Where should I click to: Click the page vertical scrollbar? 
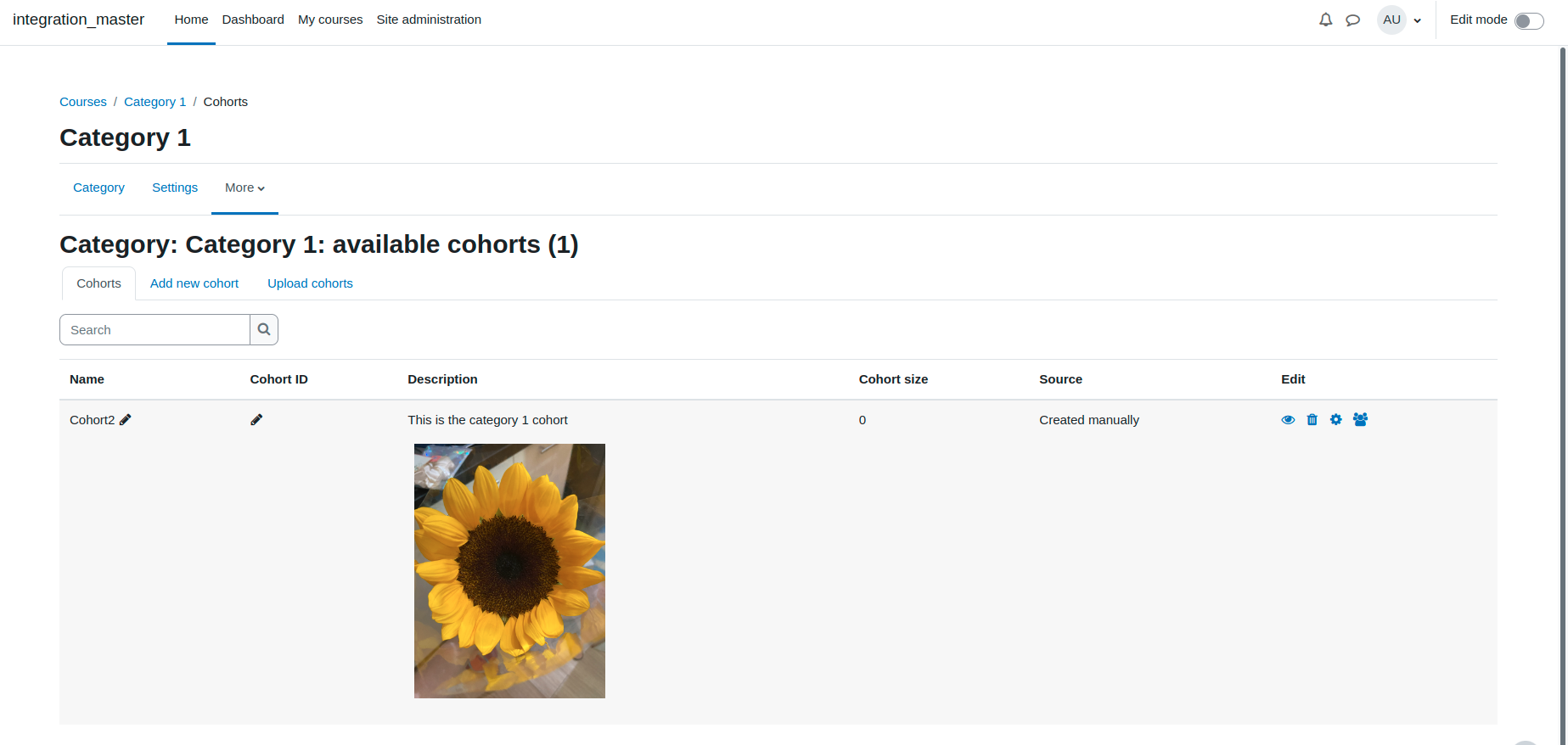pos(1563,395)
